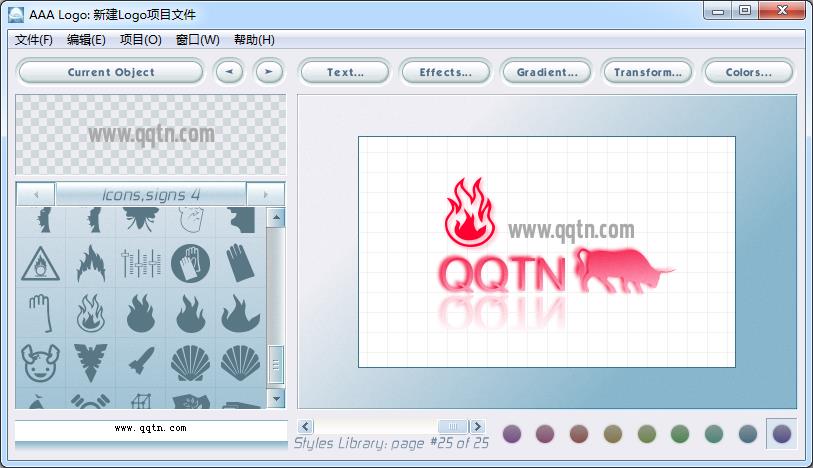Click the Effects... button
The height and width of the screenshot is (468, 813).
(x=445, y=72)
